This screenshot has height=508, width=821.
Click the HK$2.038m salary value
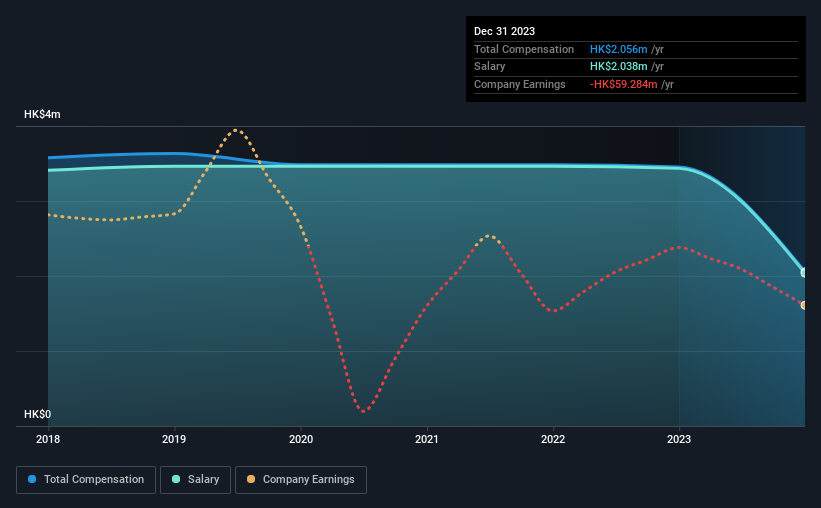point(618,67)
